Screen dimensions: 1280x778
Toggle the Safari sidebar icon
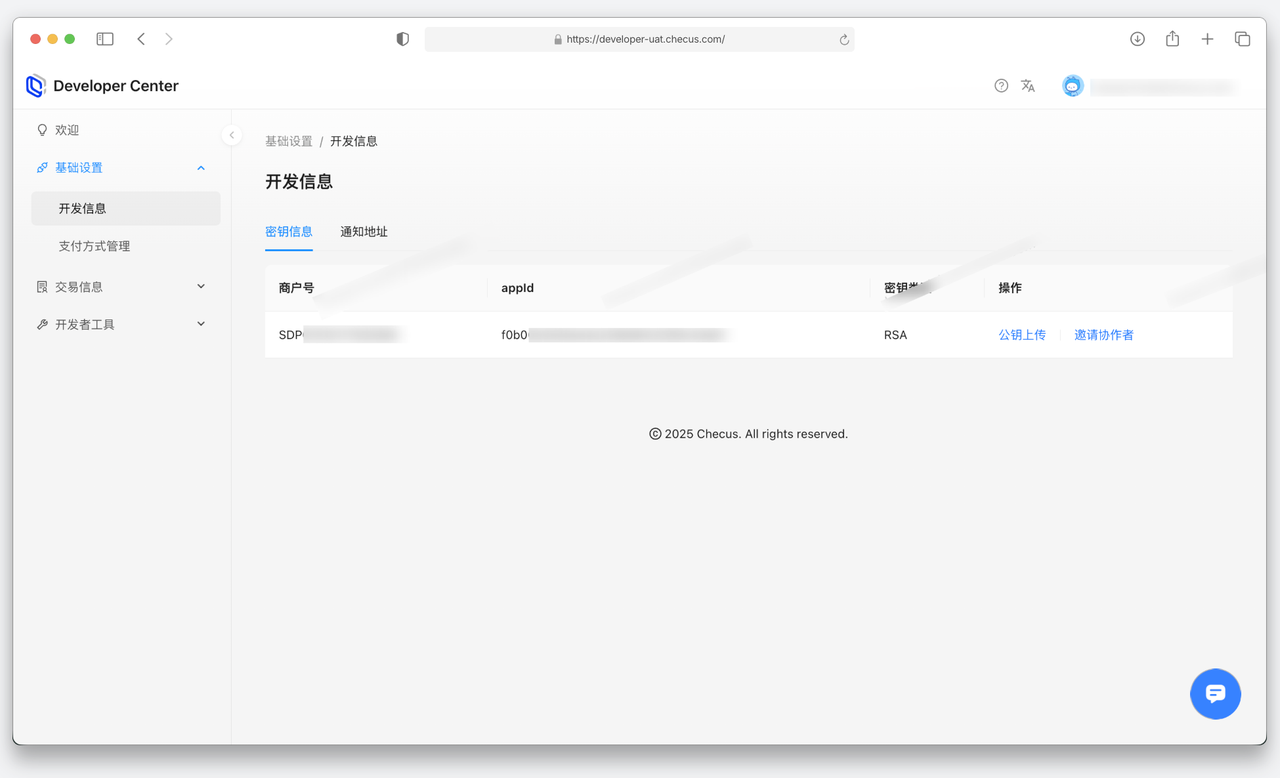[x=105, y=39]
